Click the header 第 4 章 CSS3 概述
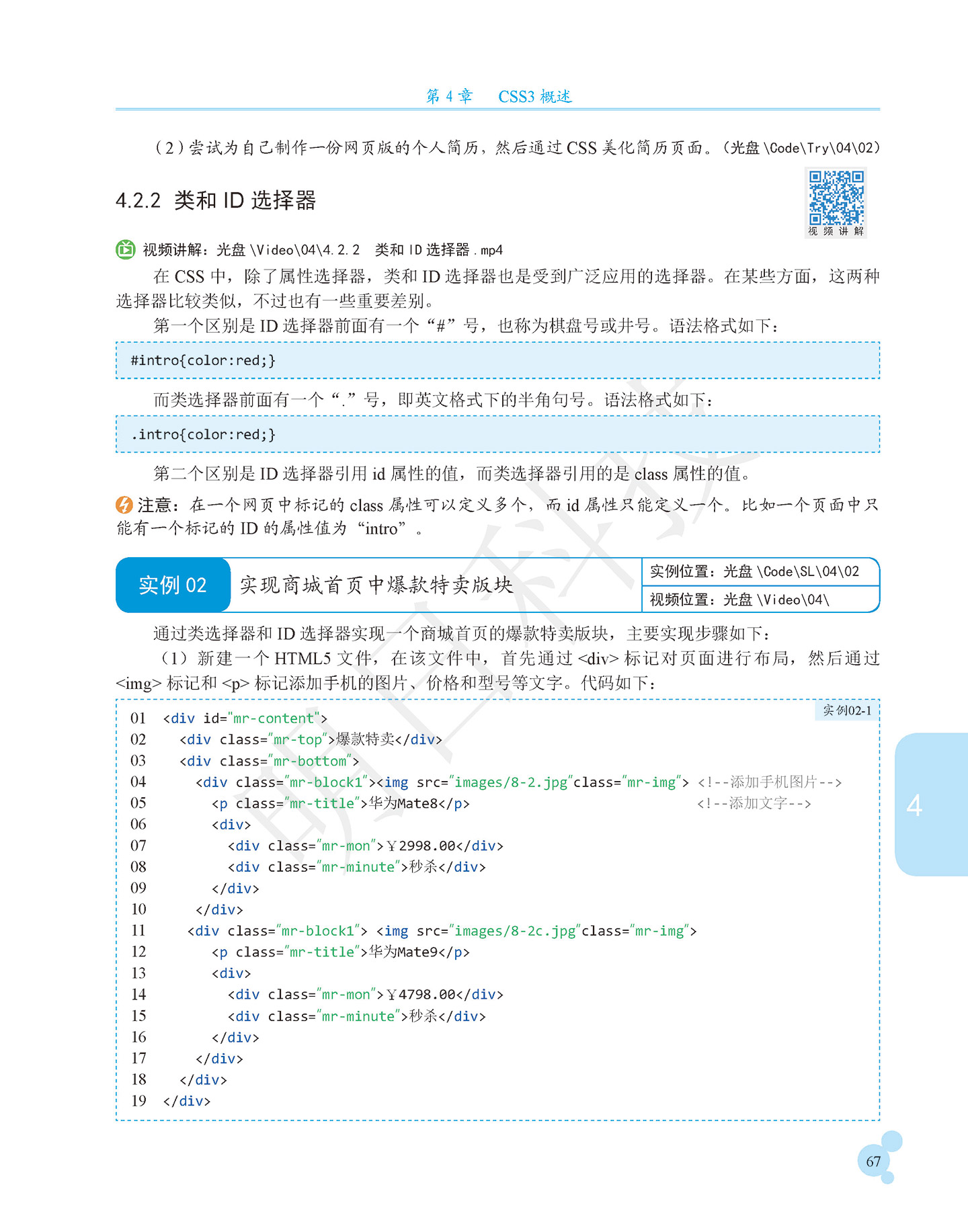 point(499,96)
